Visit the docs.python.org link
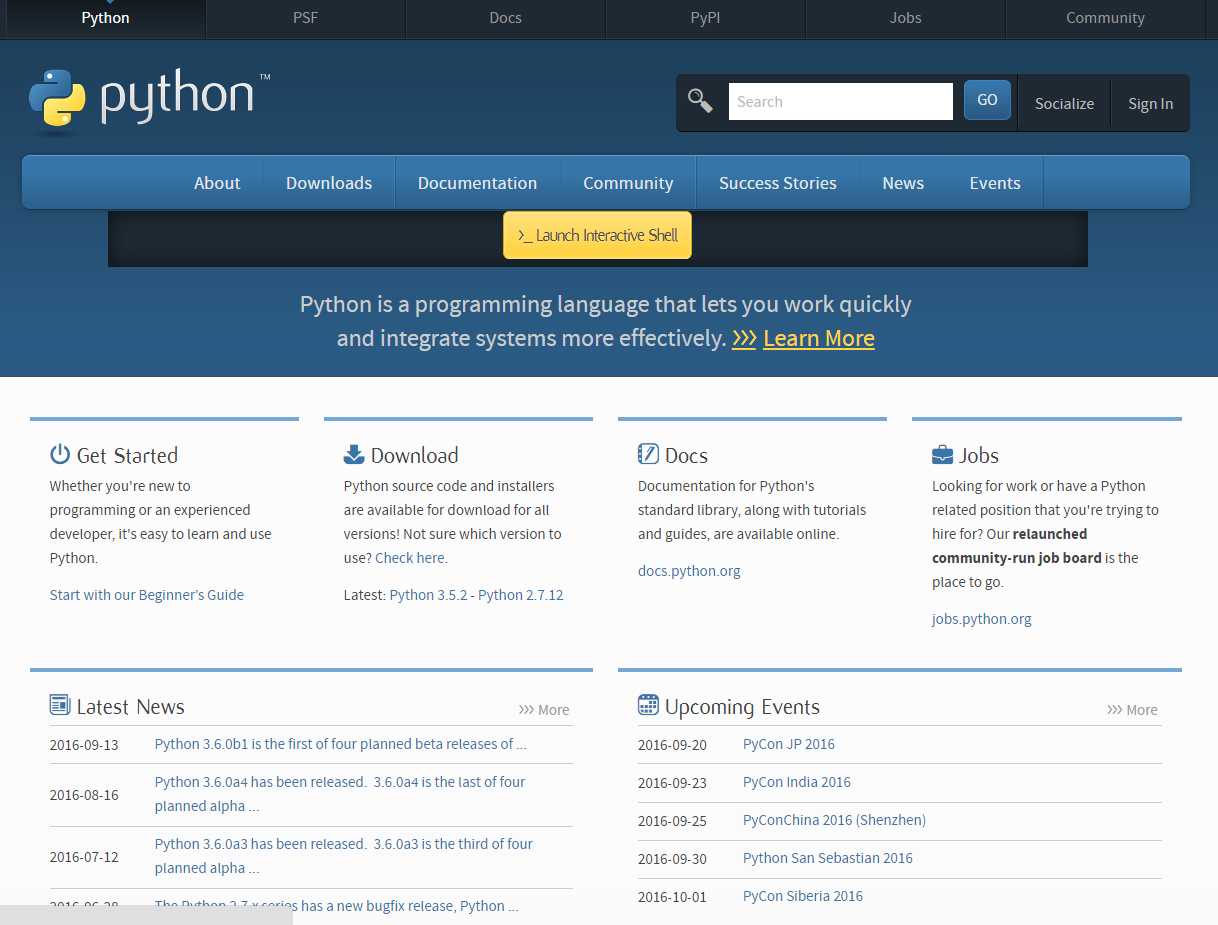Viewport: 1218px width, 925px height. pos(689,571)
